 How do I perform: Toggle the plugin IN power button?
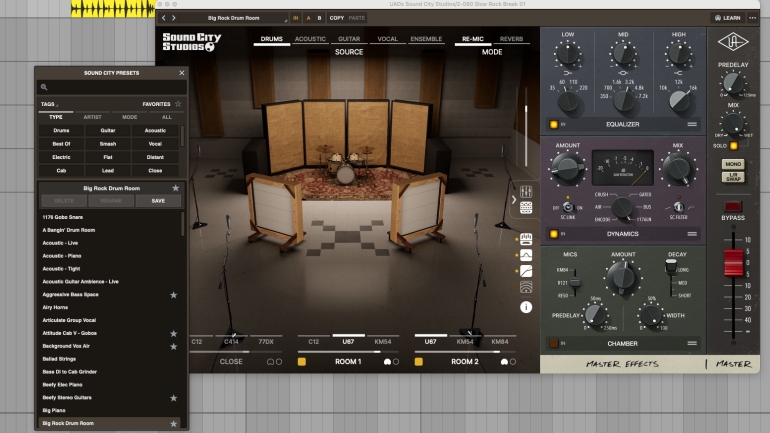coord(295,18)
